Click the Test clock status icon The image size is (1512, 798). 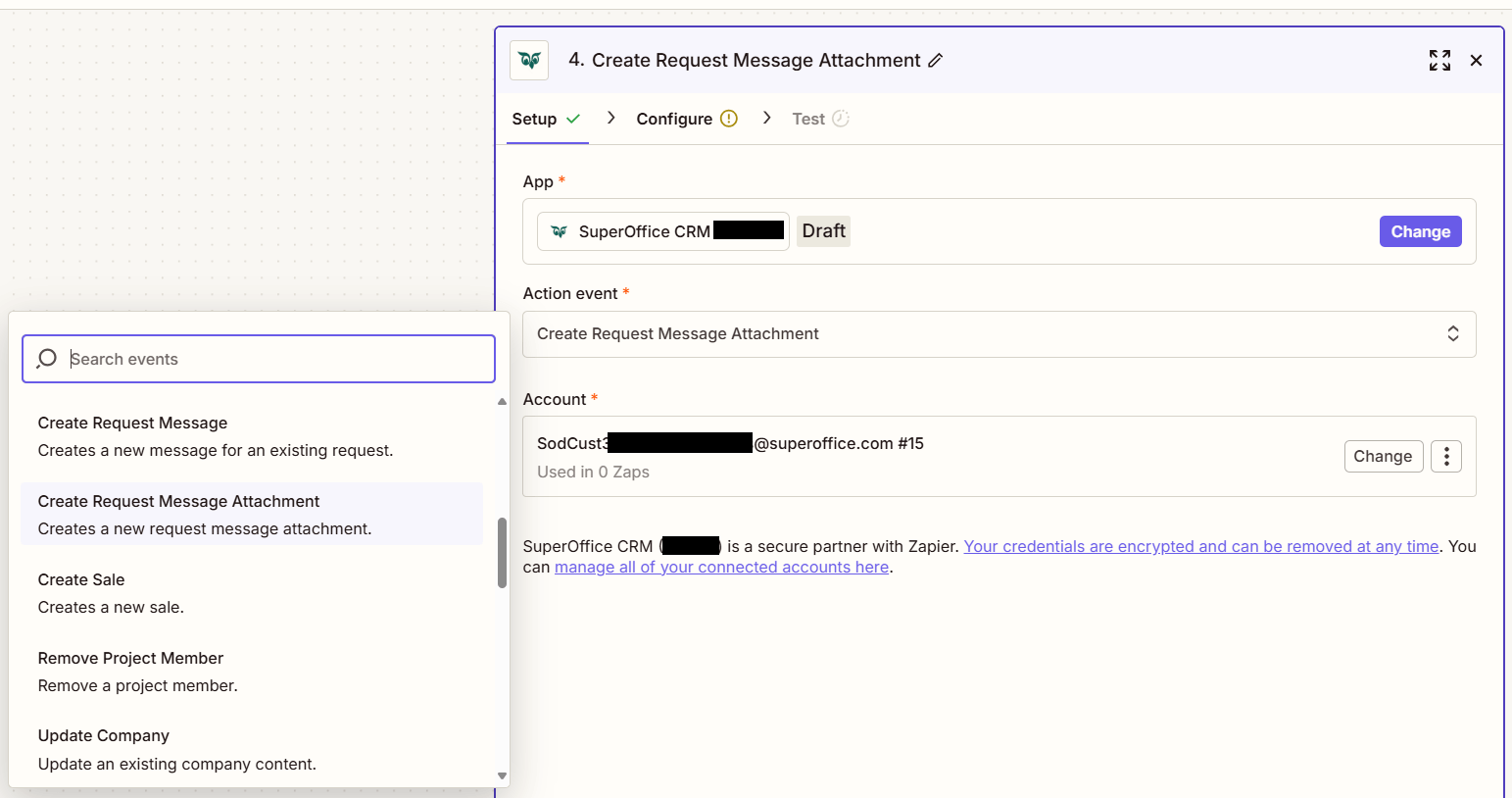[841, 119]
